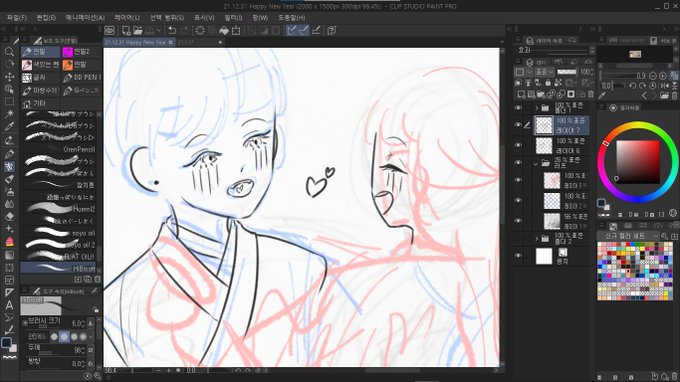Click the New canvas icon
The image size is (680, 382).
126,30
